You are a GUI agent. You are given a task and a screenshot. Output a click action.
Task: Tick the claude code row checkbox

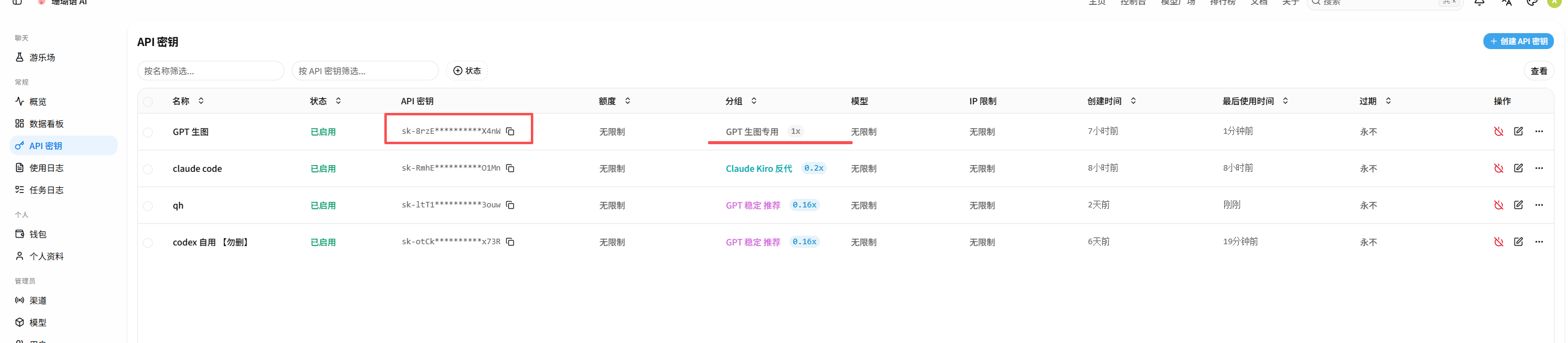click(x=148, y=169)
